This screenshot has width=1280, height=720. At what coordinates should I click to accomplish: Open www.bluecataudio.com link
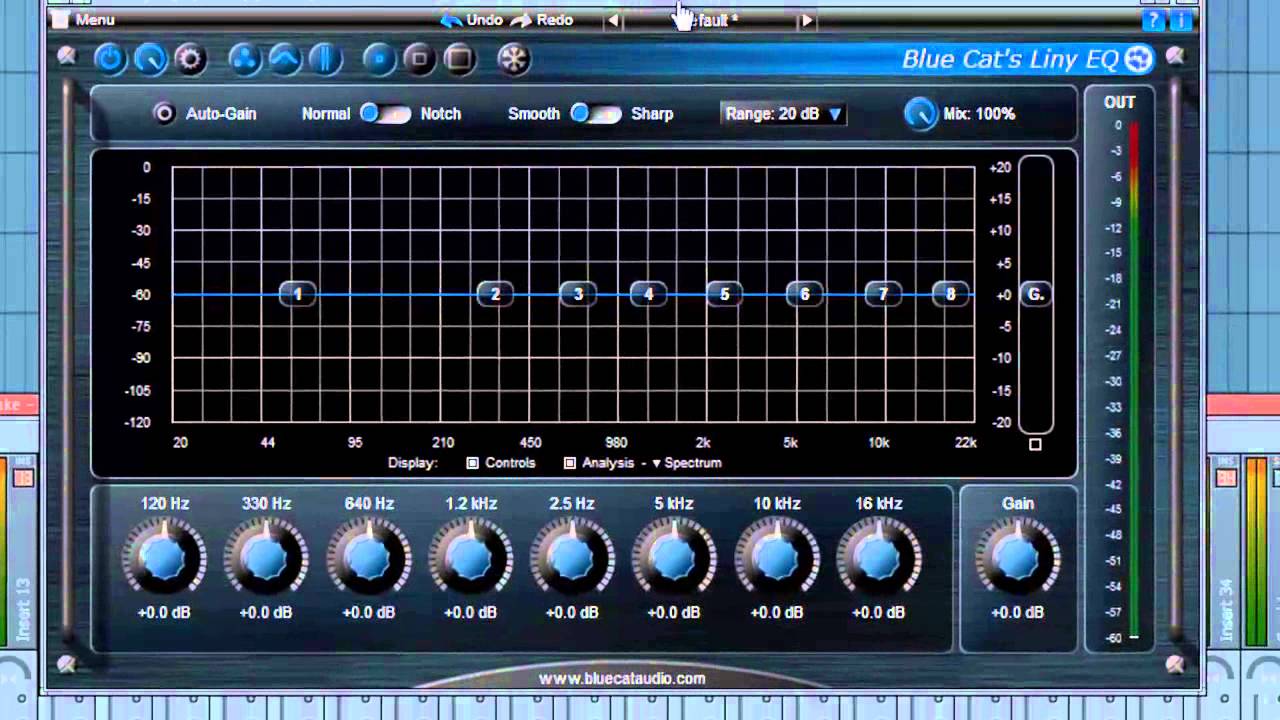tap(622, 679)
